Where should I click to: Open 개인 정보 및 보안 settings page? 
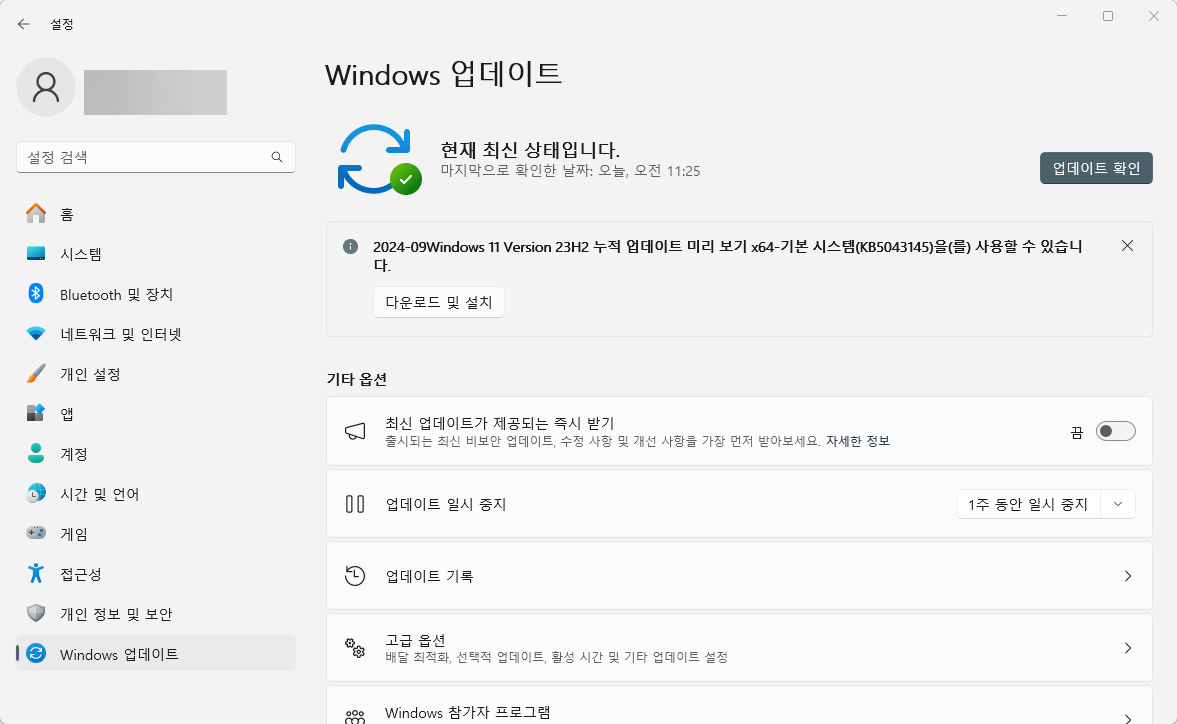pyautogui.click(x=155, y=614)
